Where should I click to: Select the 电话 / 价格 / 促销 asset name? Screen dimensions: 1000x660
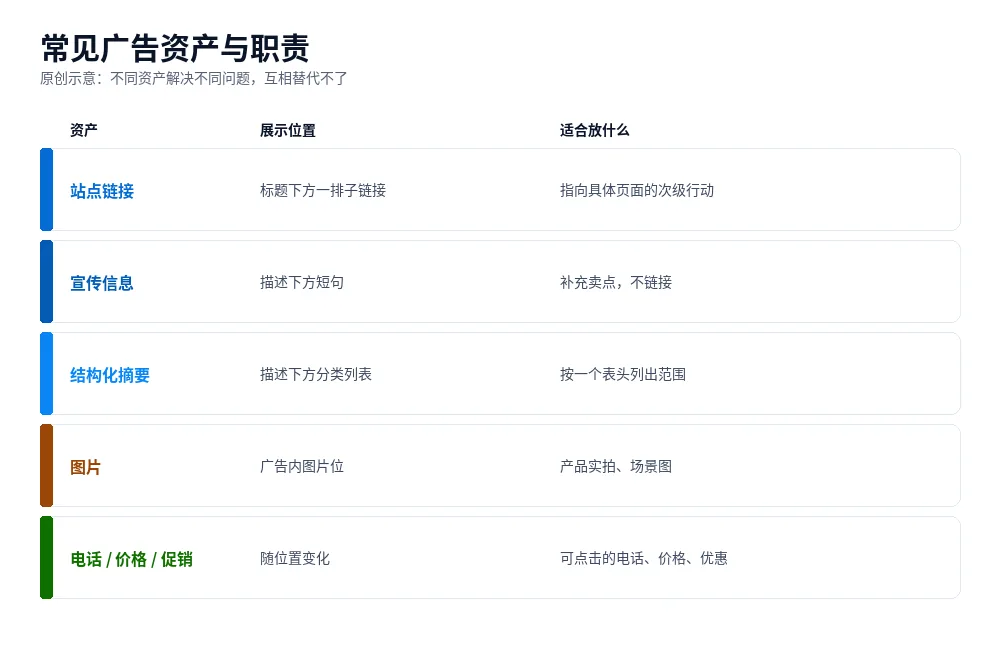[131, 559]
